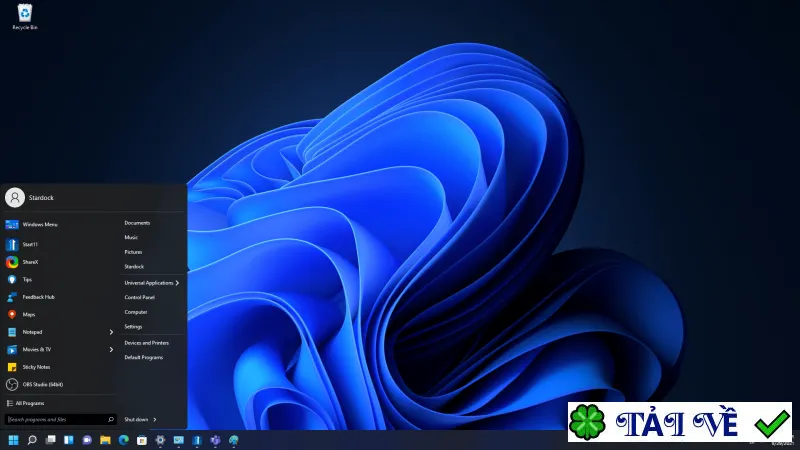Open the Shut down options arrow
This screenshot has width=800, height=450.
[x=155, y=419]
